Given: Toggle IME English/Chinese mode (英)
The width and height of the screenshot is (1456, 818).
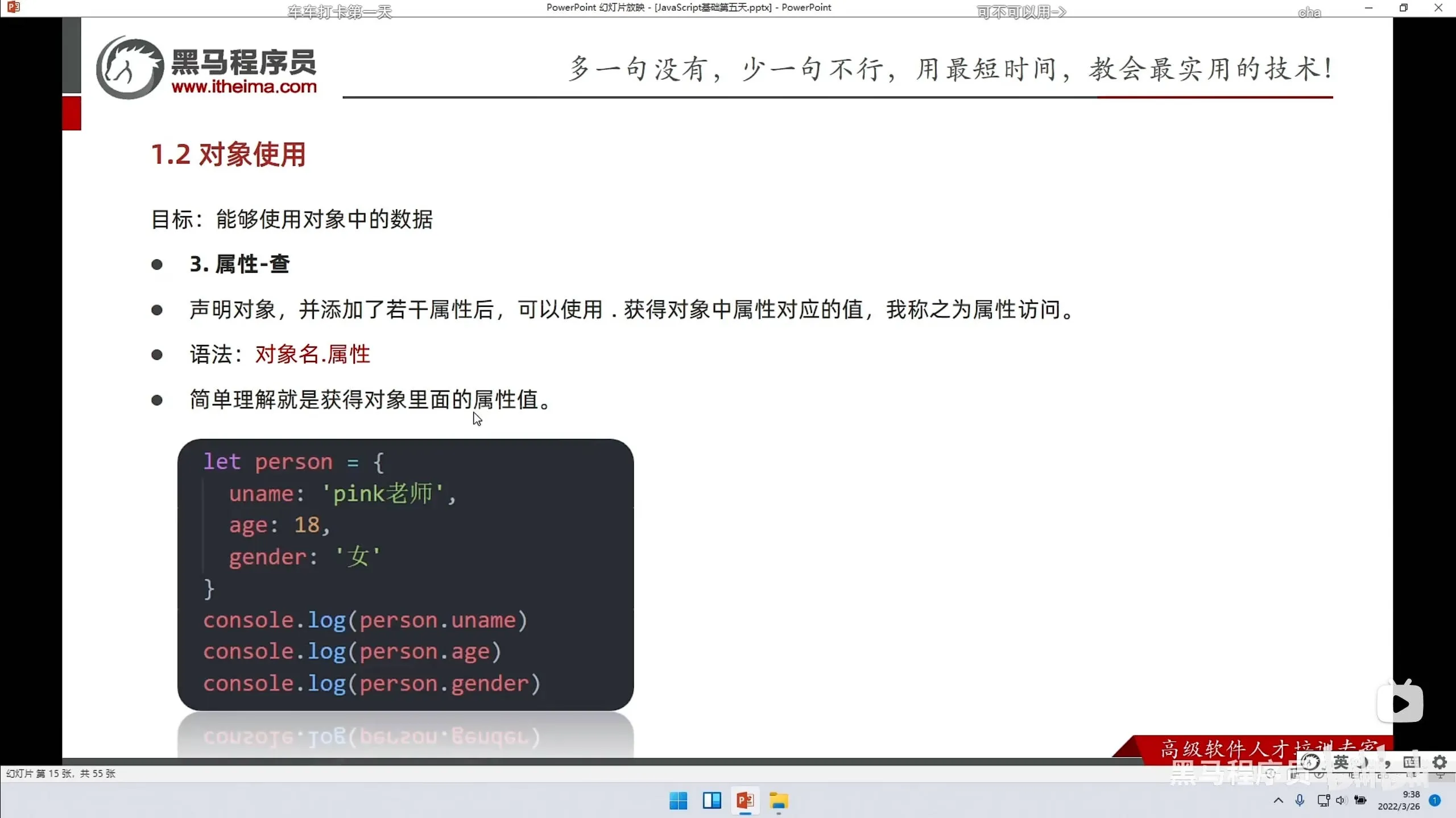Looking at the screenshot, I should (x=1341, y=762).
